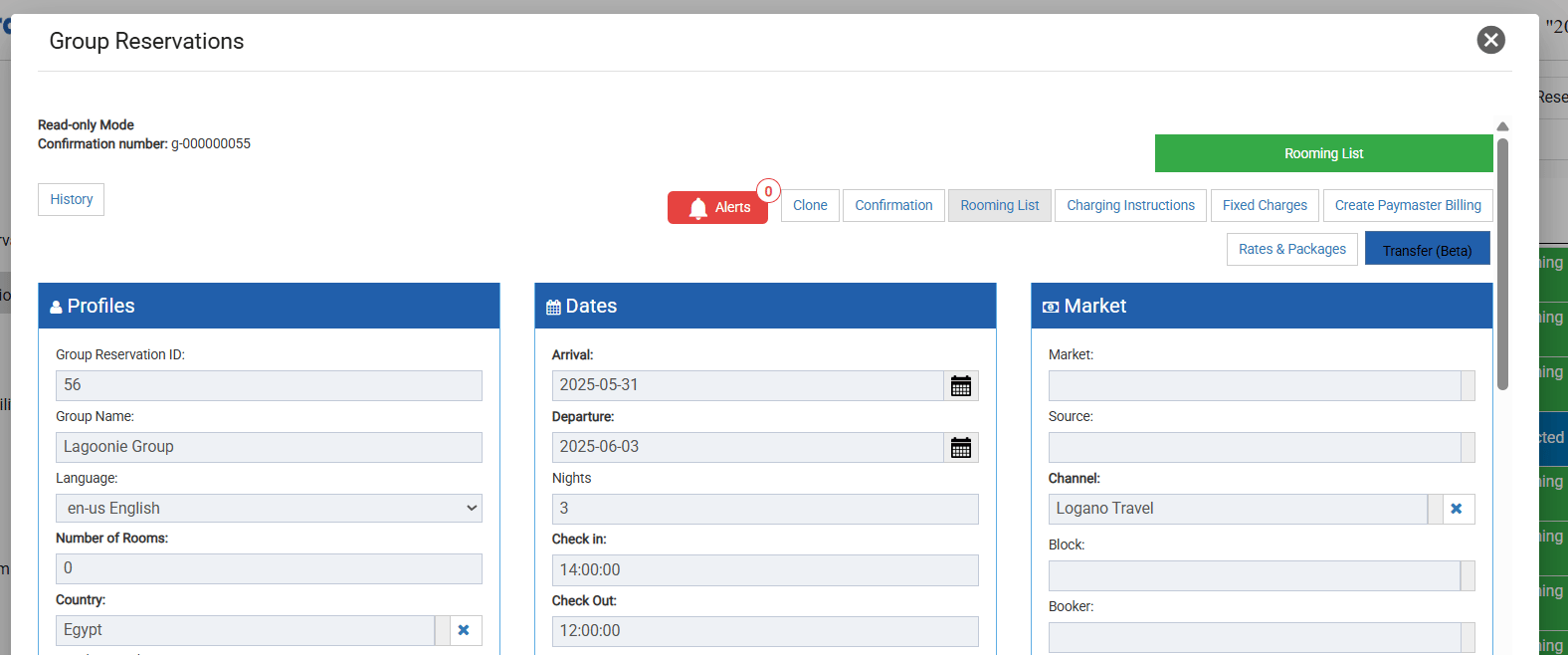The width and height of the screenshot is (1568, 655).
Task: Click the Read-only Mode label
Action: click(x=86, y=124)
